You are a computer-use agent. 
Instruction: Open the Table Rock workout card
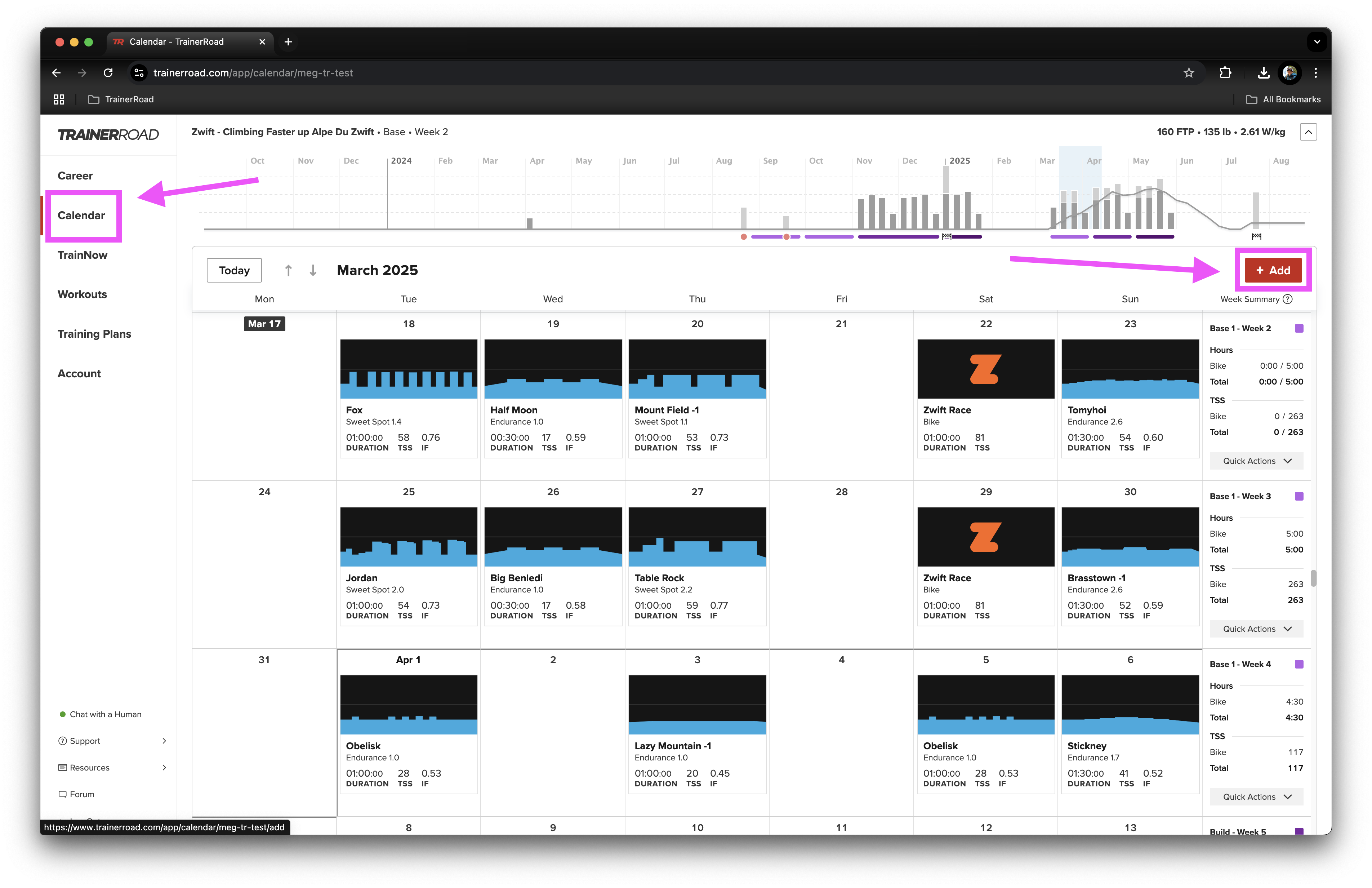(x=697, y=566)
